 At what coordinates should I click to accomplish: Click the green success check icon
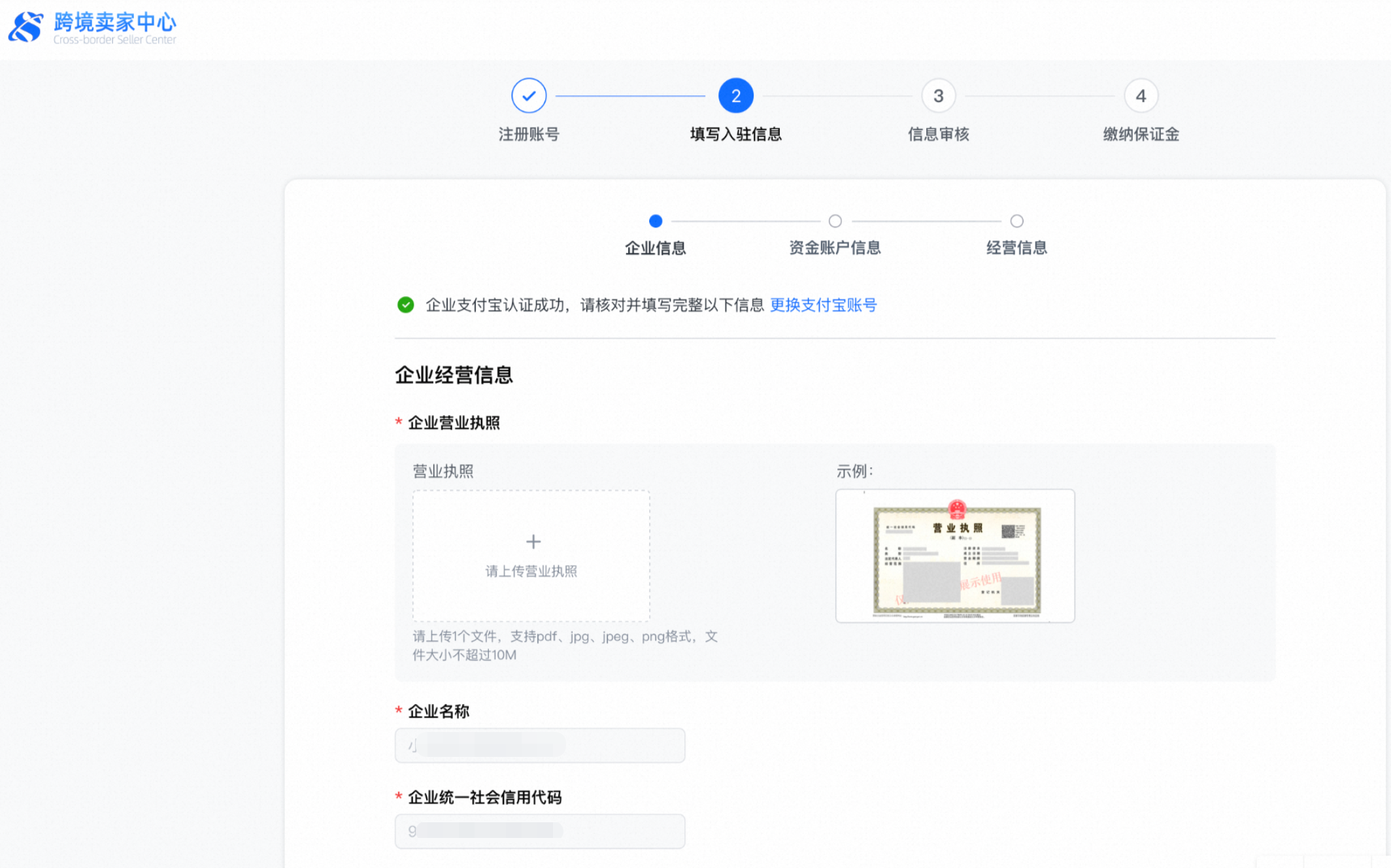coord(405,305)
